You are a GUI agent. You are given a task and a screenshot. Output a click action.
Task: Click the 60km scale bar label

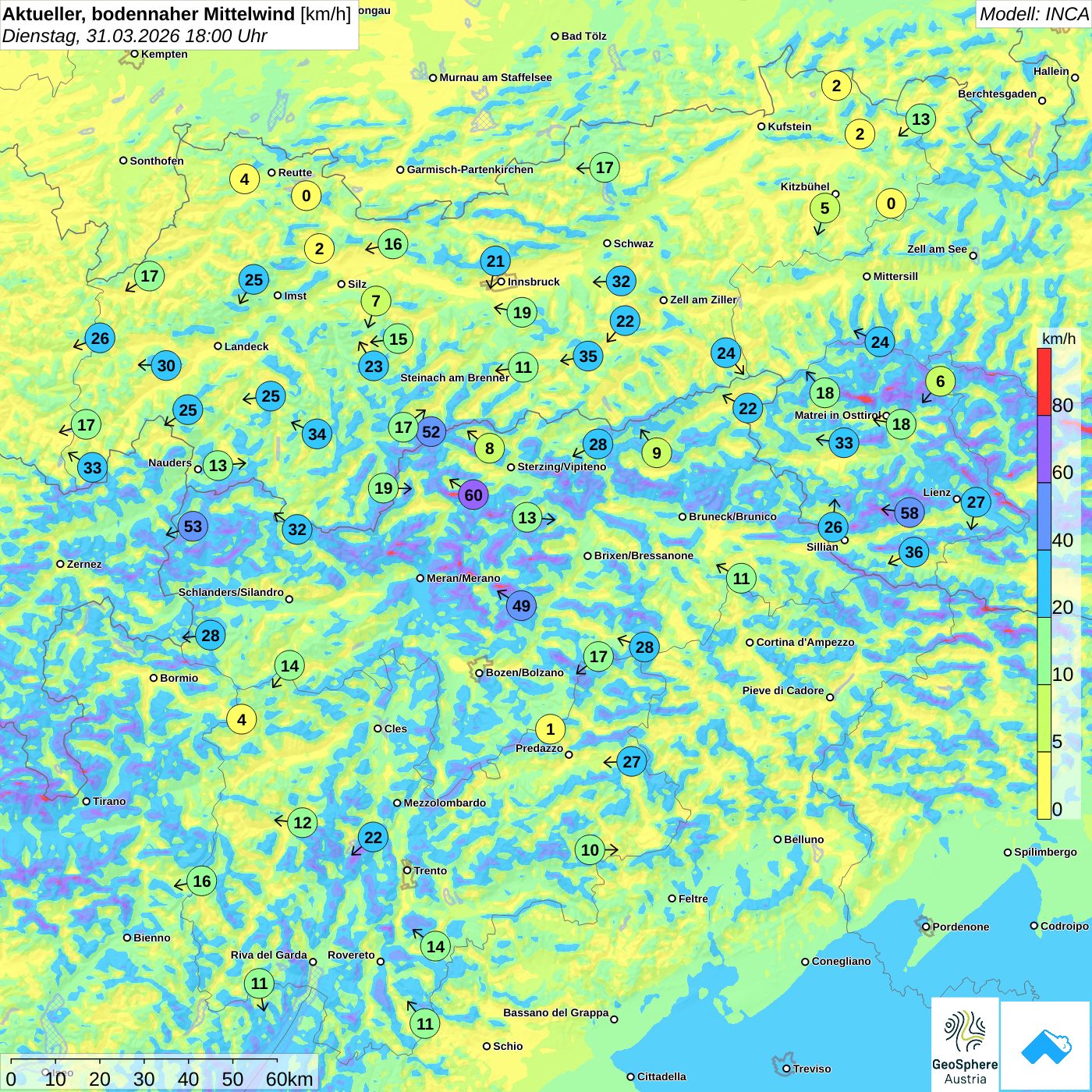(x=289, y=1079)
